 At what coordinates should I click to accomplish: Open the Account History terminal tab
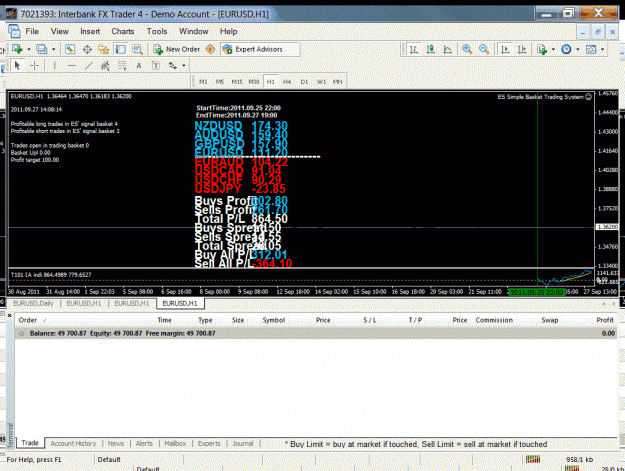point(73,443)
